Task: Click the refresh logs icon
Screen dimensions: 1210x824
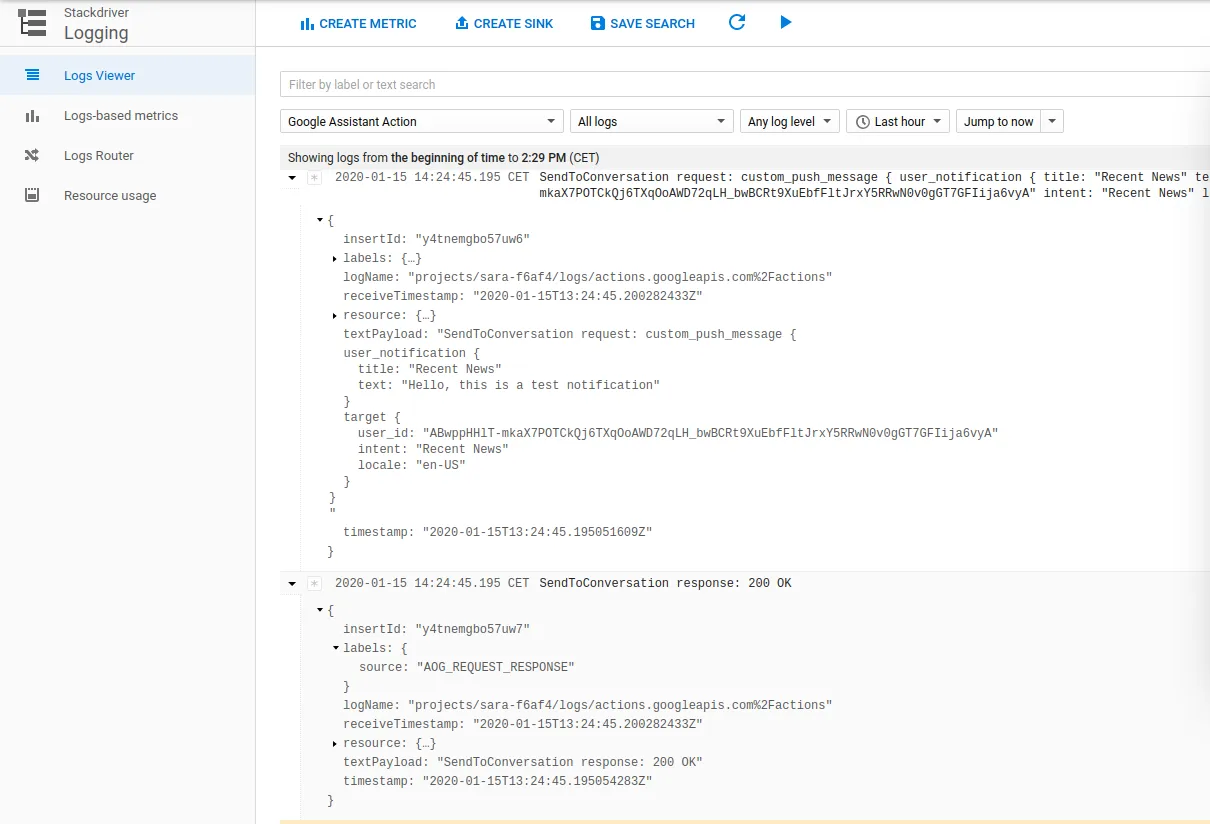Action: click(737, 22)
